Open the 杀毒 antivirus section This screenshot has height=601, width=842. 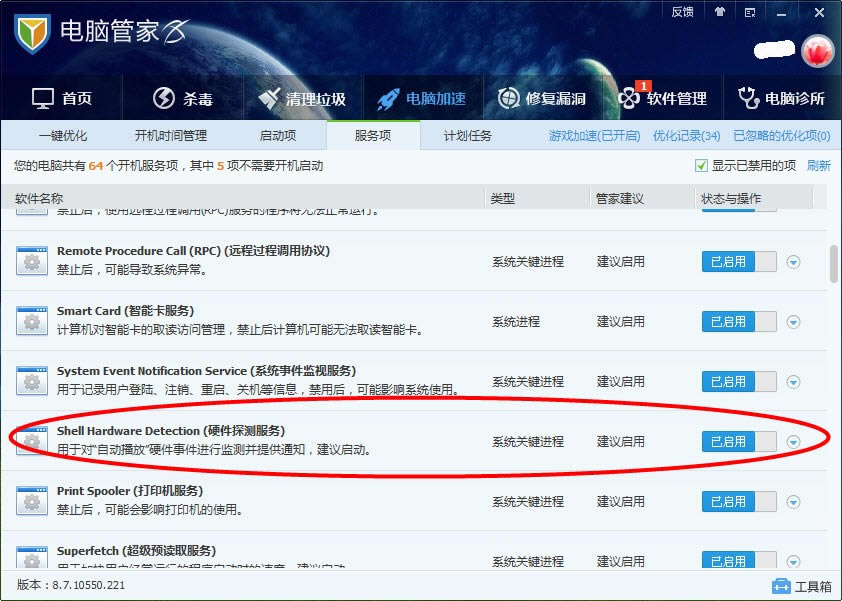point(183,98)
